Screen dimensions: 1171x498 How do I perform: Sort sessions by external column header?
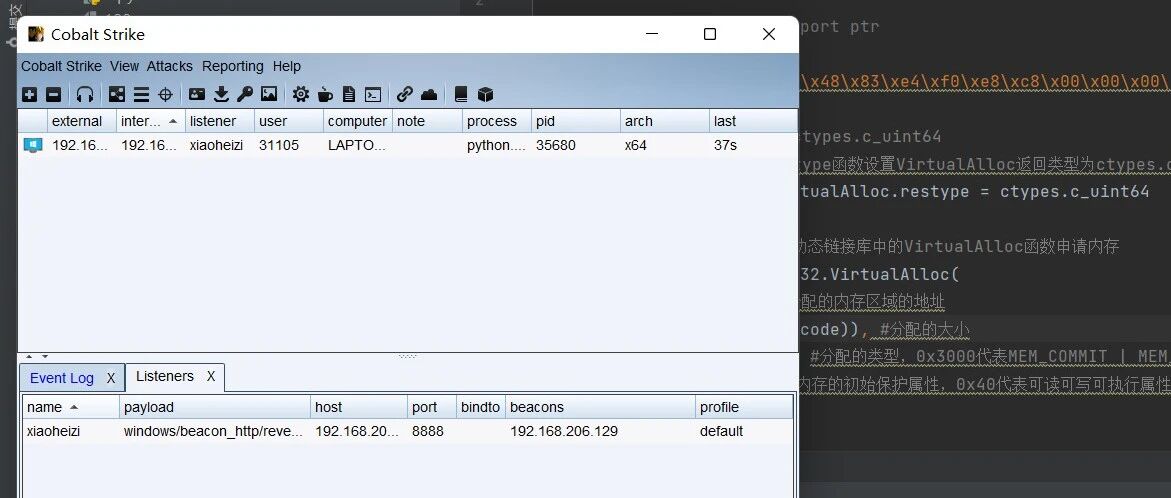(82, 121)
